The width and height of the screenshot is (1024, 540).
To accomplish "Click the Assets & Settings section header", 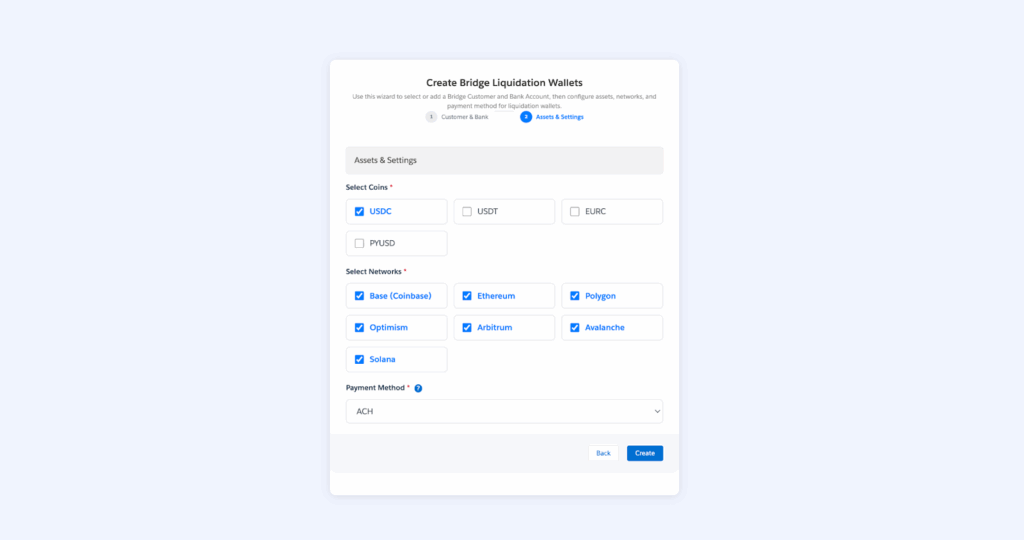I will point(504,160).
